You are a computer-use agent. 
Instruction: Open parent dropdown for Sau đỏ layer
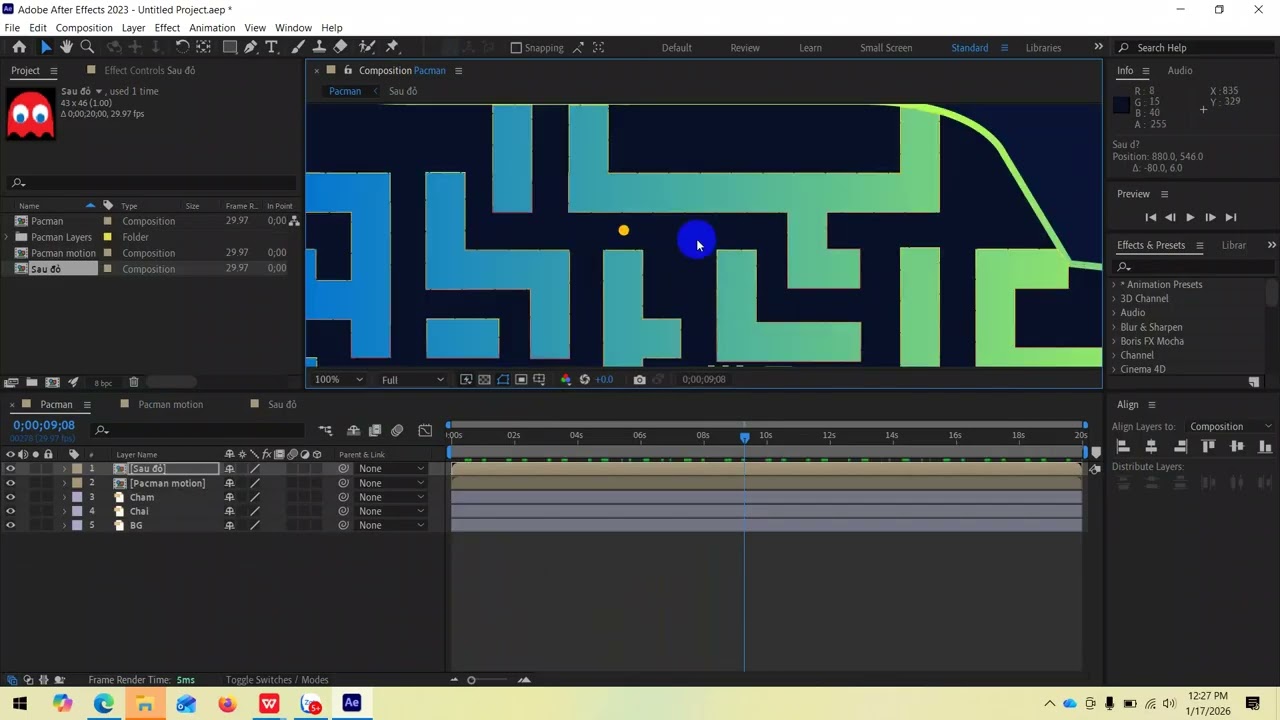(391, 469)
